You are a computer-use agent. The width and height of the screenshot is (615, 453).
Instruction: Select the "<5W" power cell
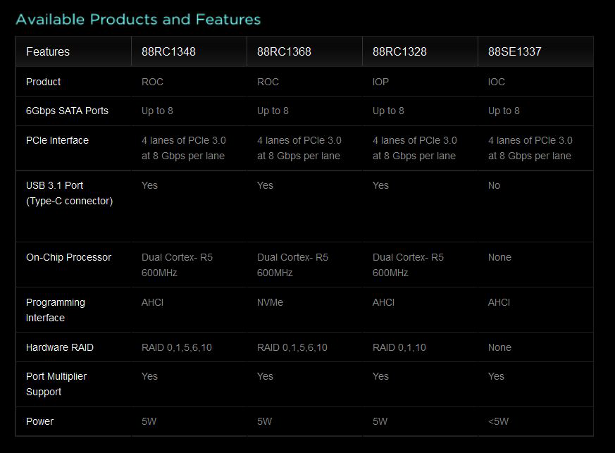[x=499, y=422]
